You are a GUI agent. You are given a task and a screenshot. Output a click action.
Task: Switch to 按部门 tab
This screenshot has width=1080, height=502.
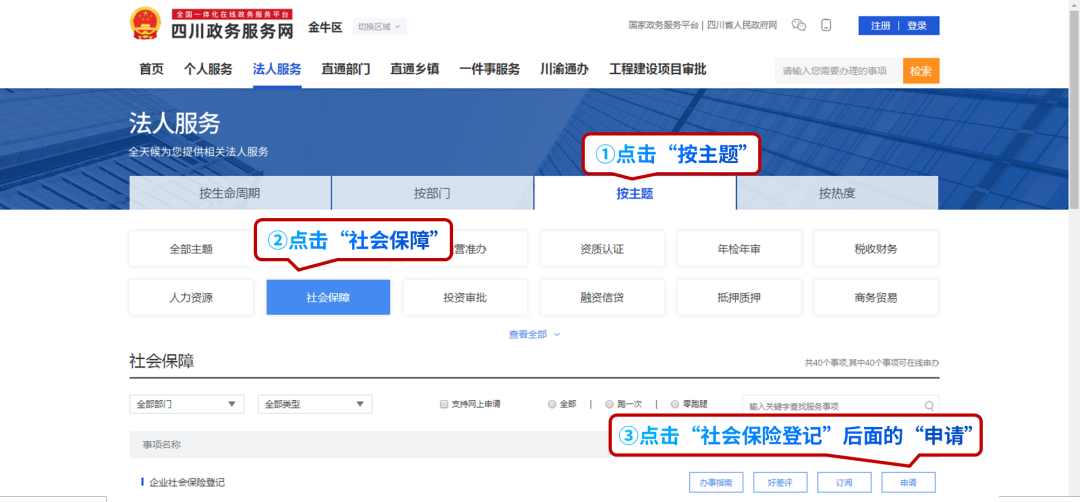pos(433,193)
